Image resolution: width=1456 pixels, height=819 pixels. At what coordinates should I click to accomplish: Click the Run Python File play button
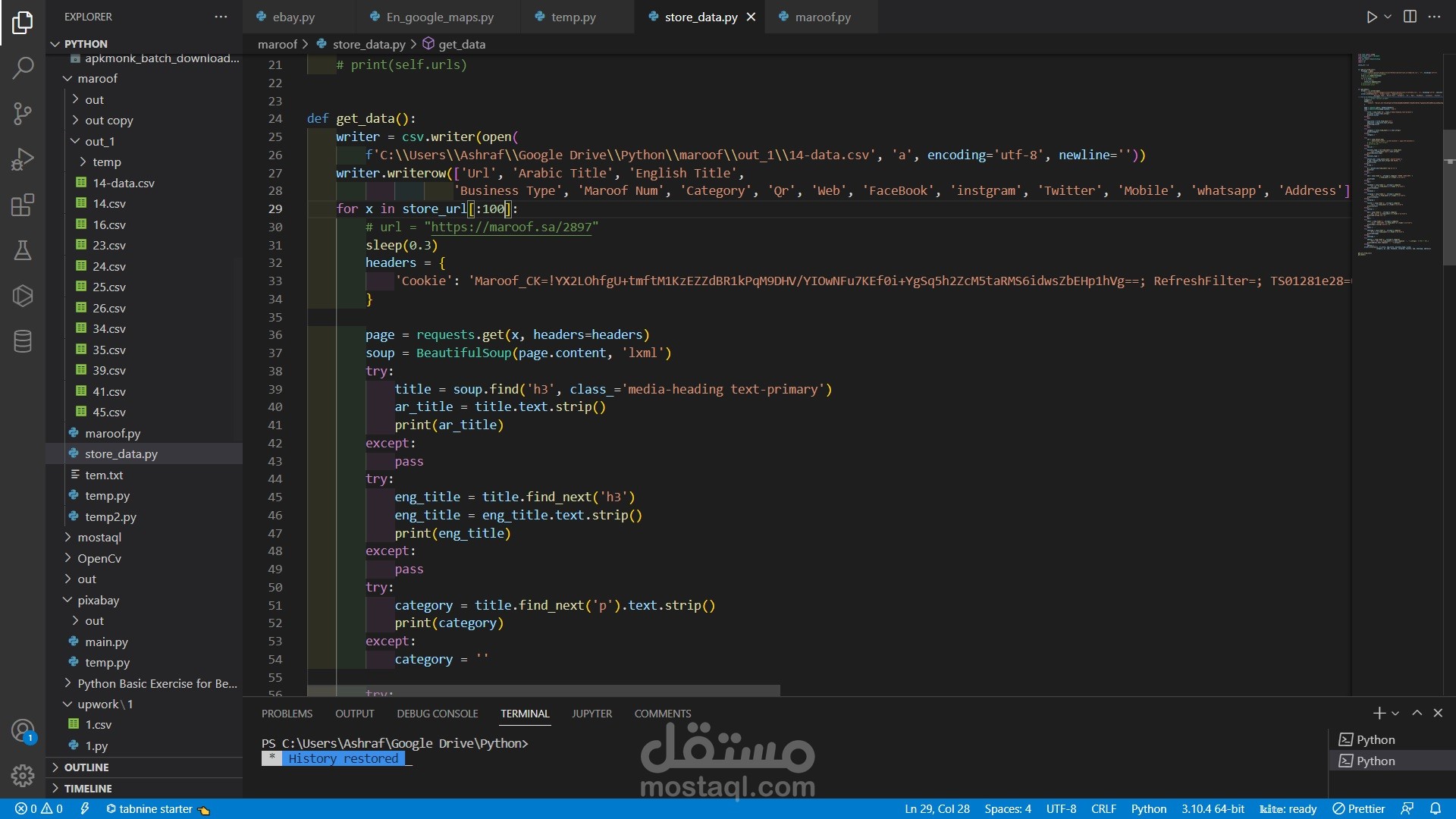1371,17
